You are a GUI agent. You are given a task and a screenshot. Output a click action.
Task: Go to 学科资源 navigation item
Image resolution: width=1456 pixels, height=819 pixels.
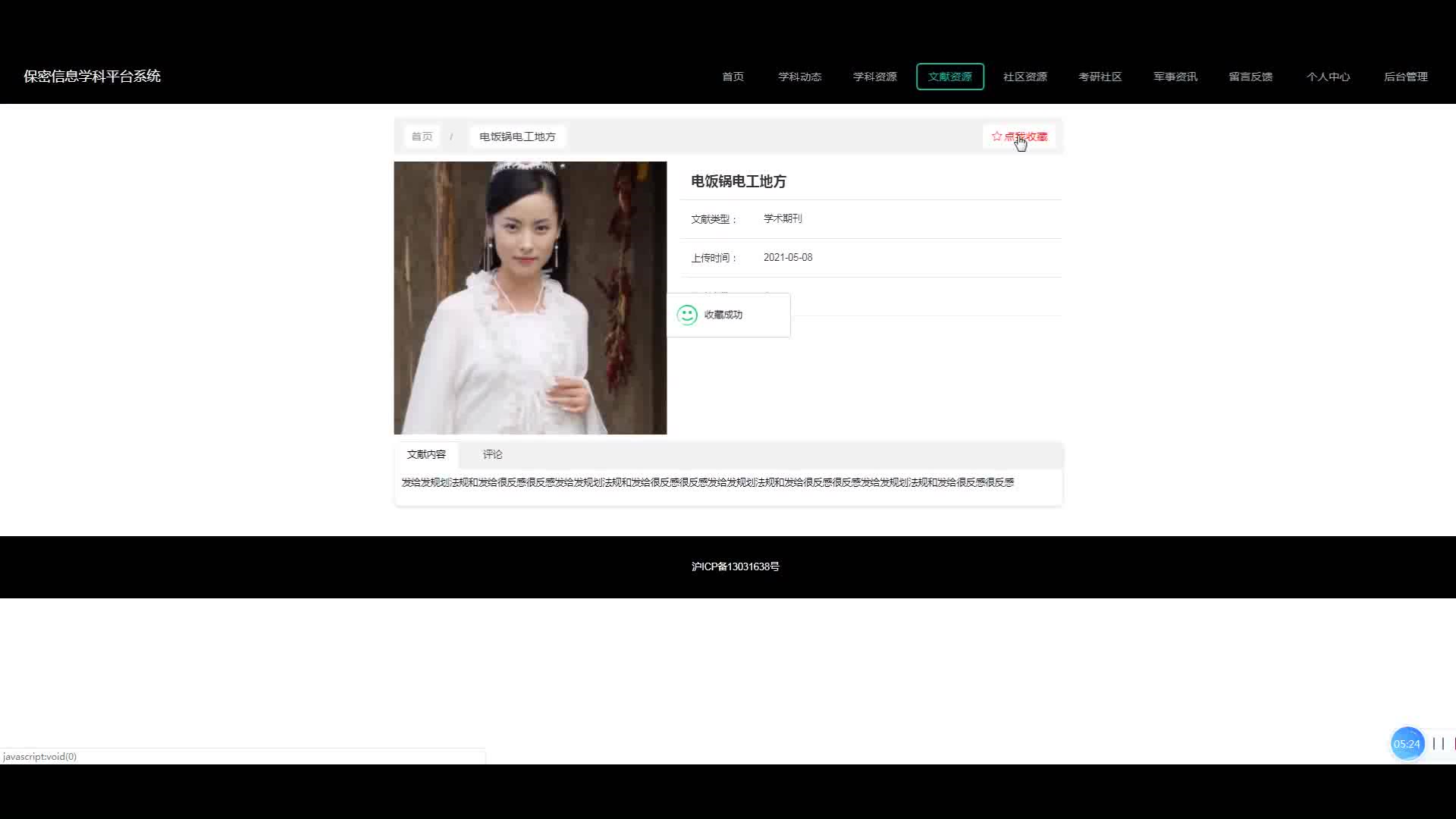tap(874, 77)
